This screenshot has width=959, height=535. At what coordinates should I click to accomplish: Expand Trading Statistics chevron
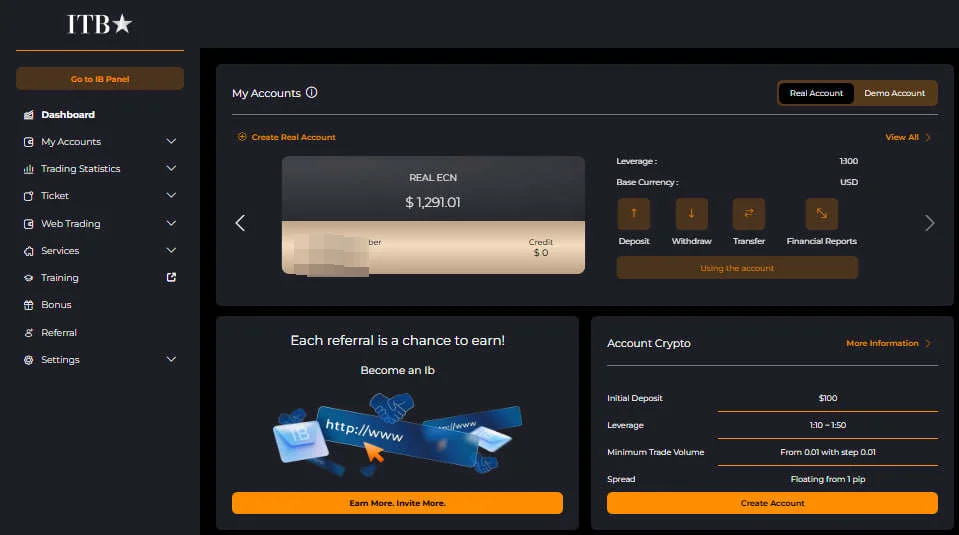(x=171, y=168)
